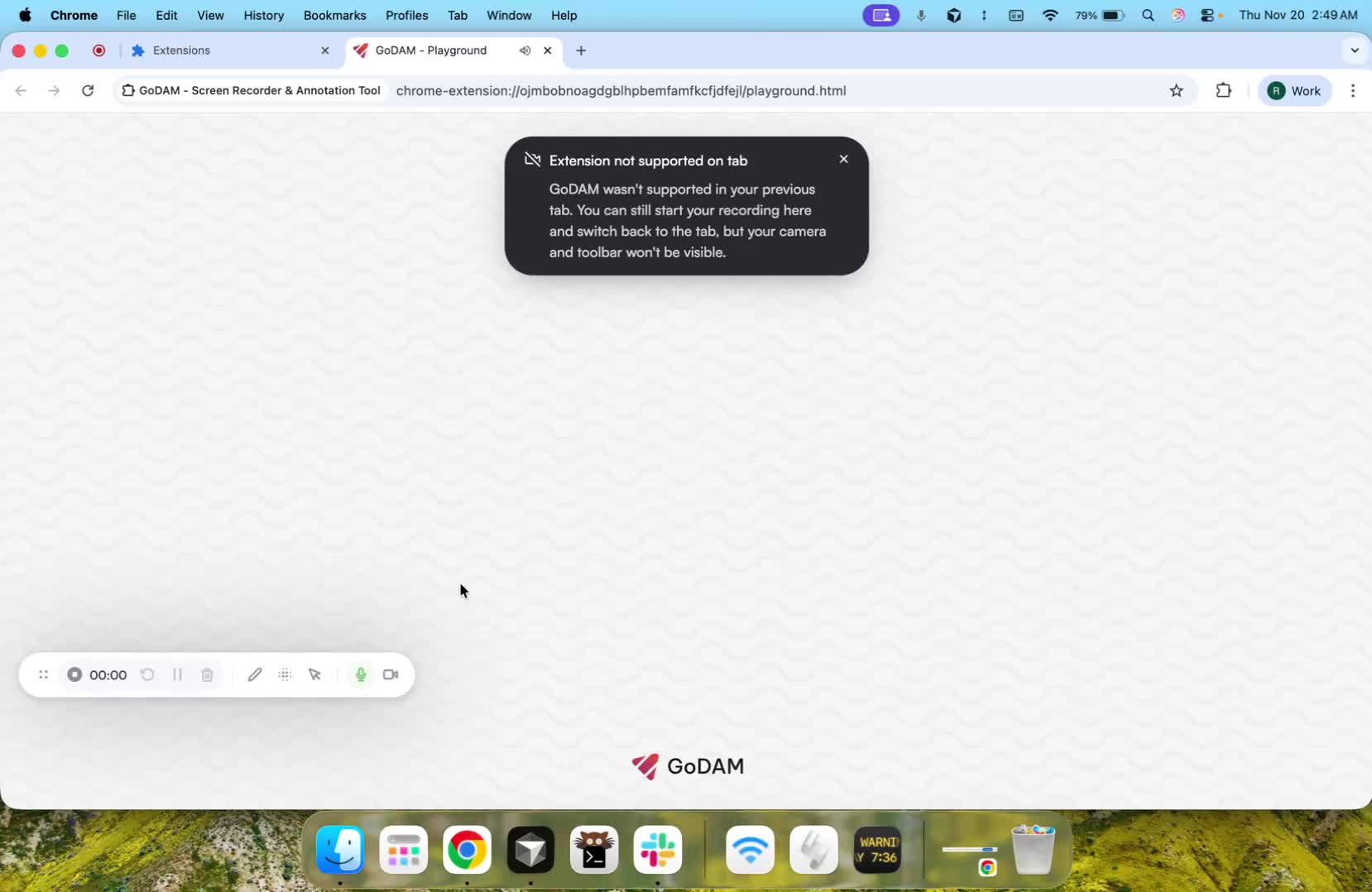
Task: Stop the GoDAM recording
Action: click(74, 674)
